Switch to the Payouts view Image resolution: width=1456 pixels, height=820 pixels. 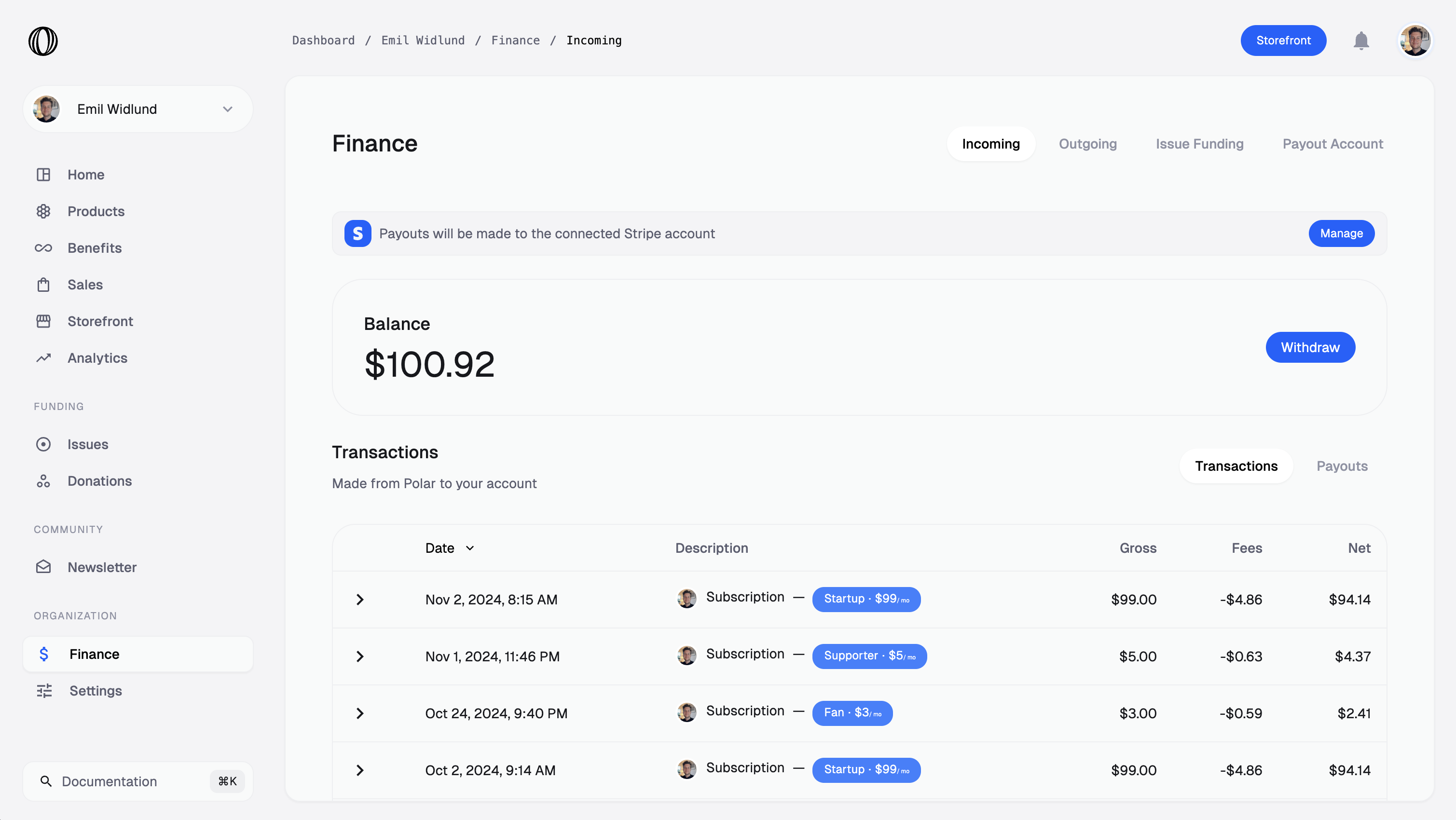click(x=1342, y=465)
